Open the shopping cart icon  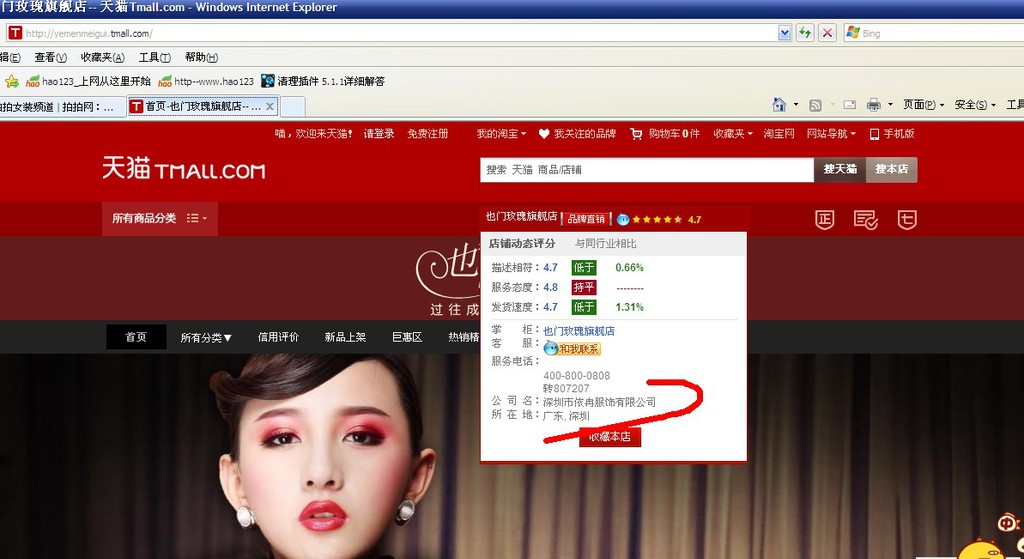[636, 134]
